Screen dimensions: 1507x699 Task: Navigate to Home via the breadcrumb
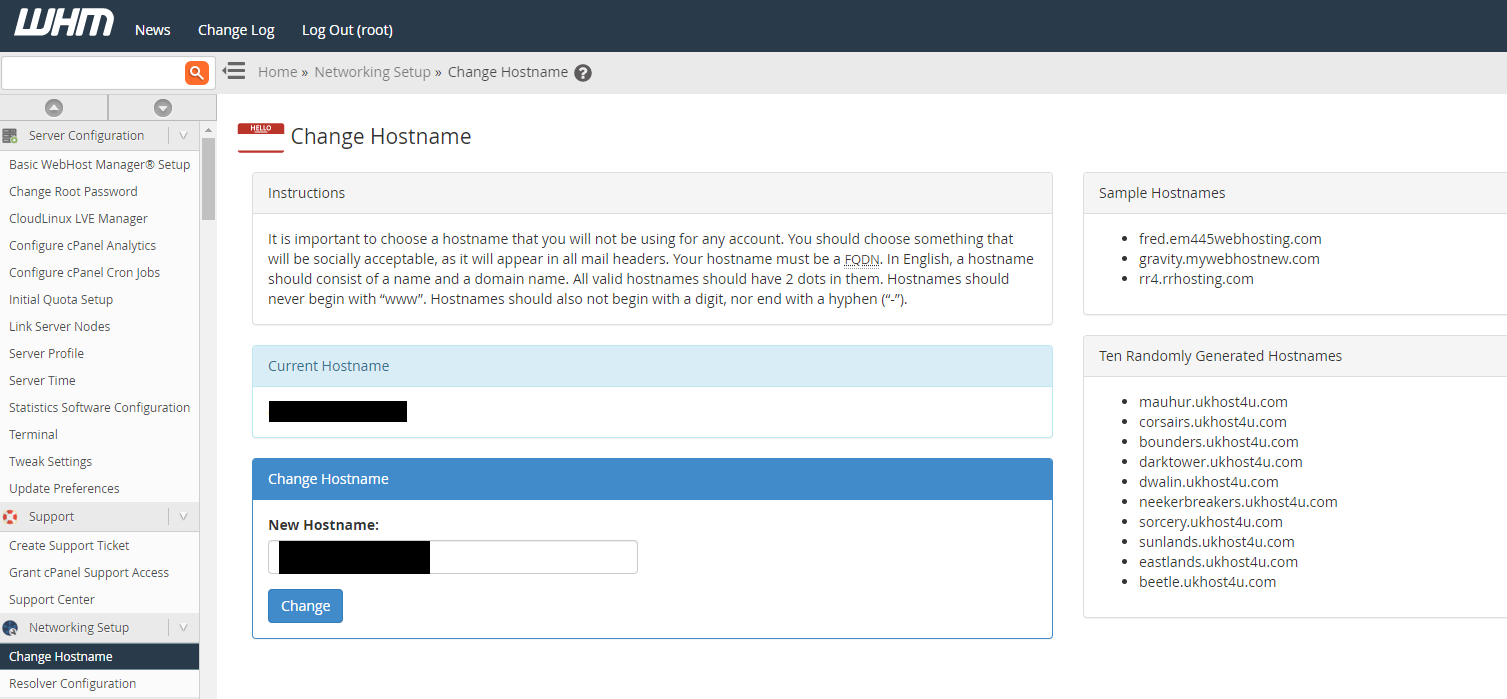point(277,71)
